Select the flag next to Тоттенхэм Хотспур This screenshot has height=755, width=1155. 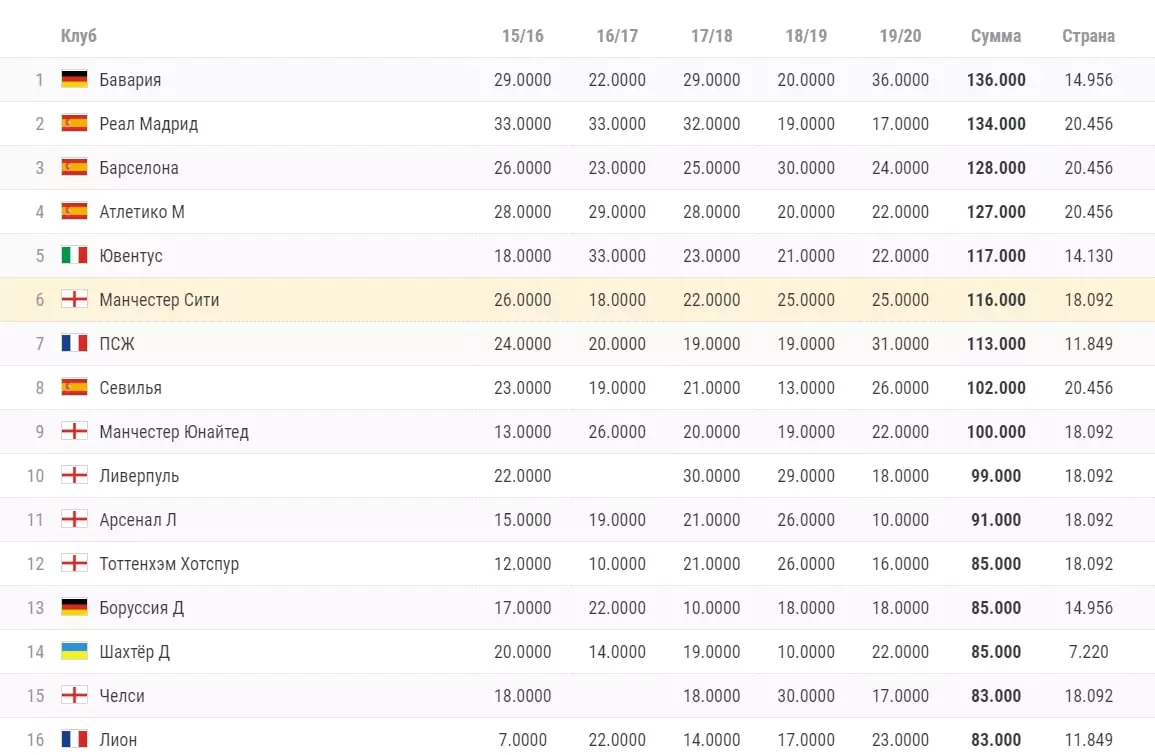coord(74,563)
